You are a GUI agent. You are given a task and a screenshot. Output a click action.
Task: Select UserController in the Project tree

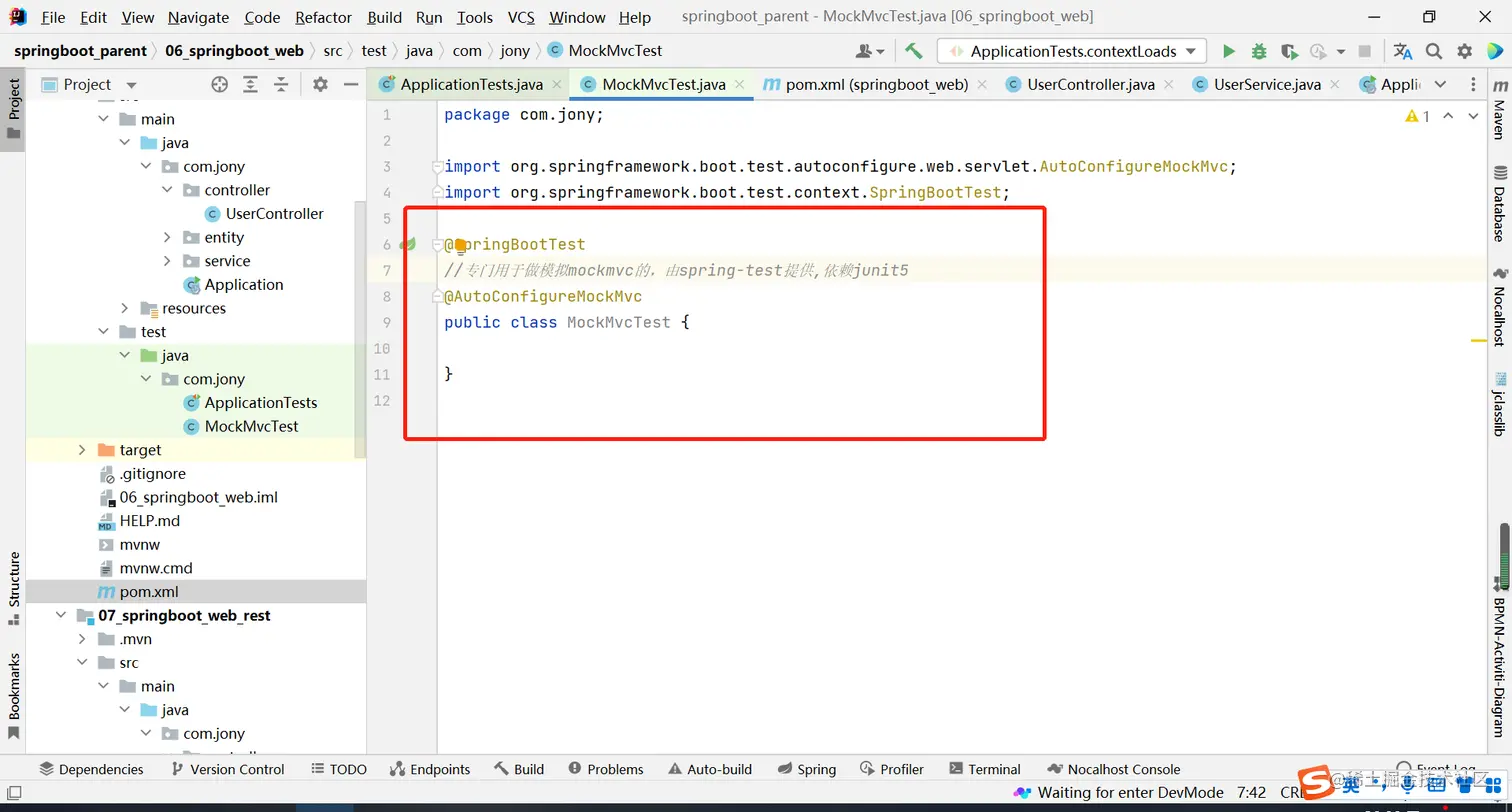(x=274, y=214)
